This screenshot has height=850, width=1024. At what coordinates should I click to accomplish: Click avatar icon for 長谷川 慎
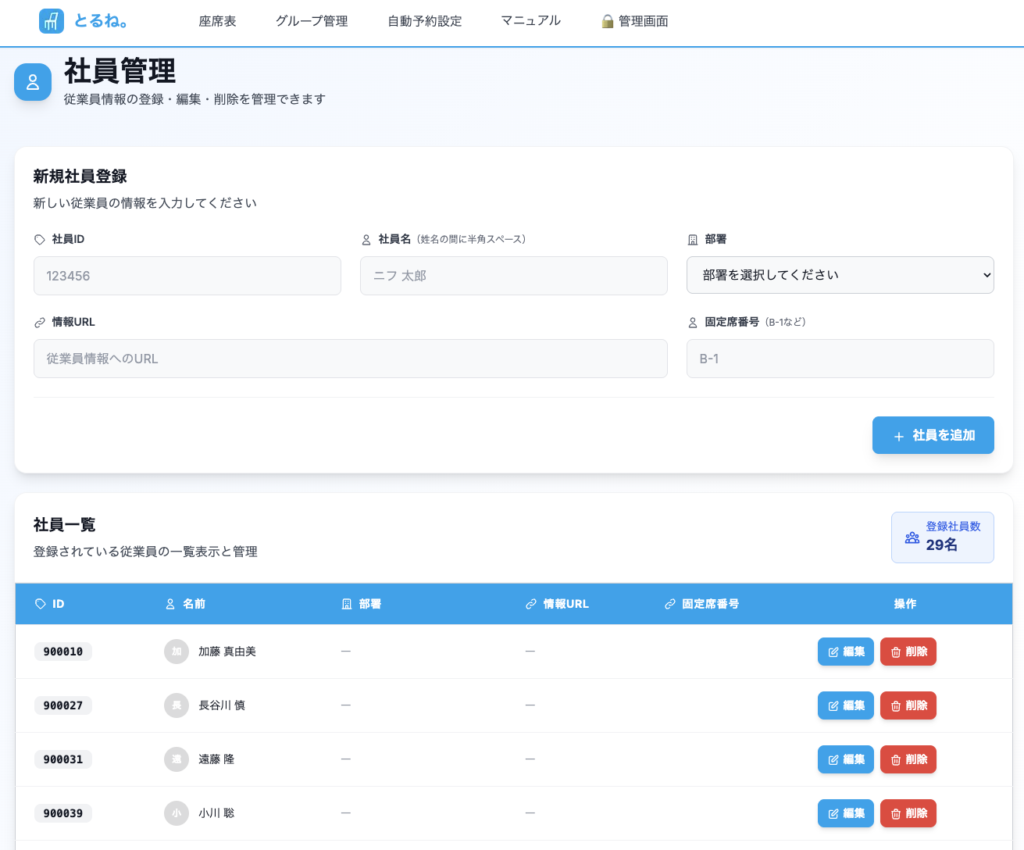(176, 705)
